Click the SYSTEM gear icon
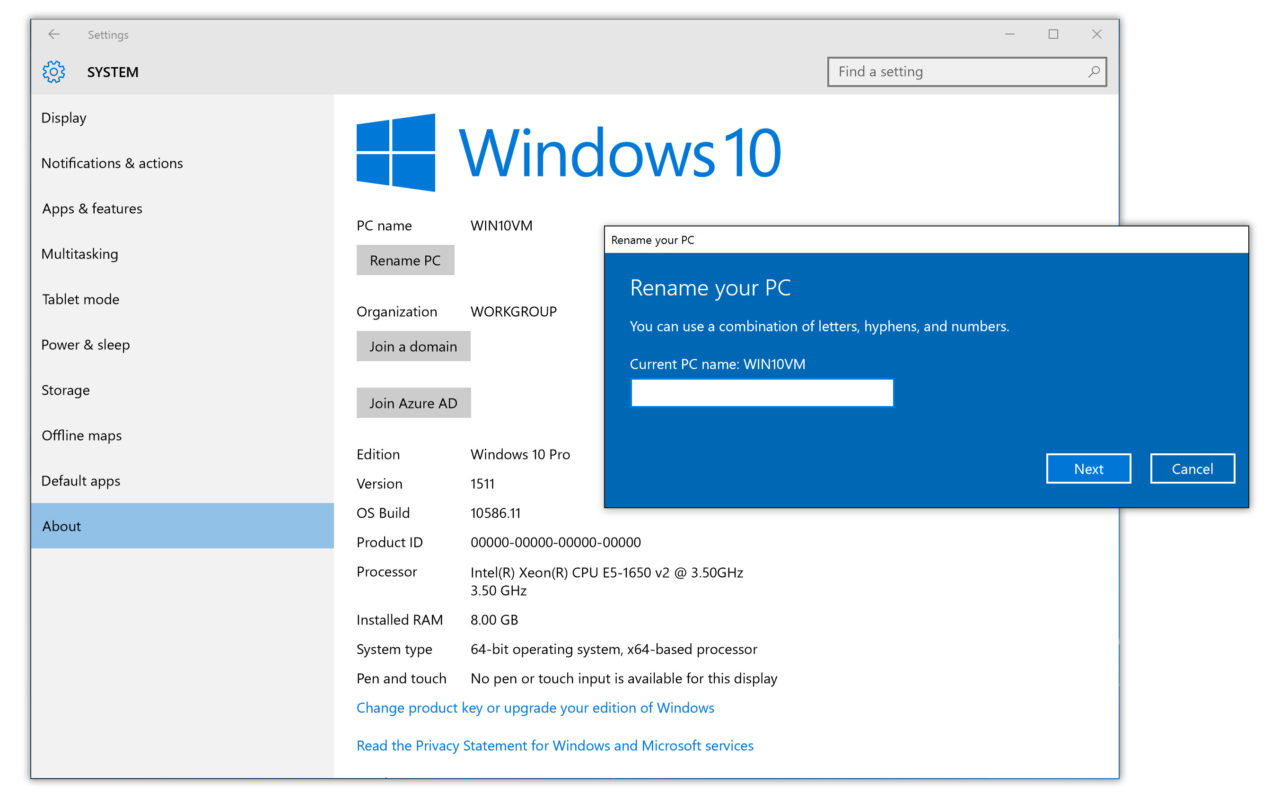 coord(54,72)
